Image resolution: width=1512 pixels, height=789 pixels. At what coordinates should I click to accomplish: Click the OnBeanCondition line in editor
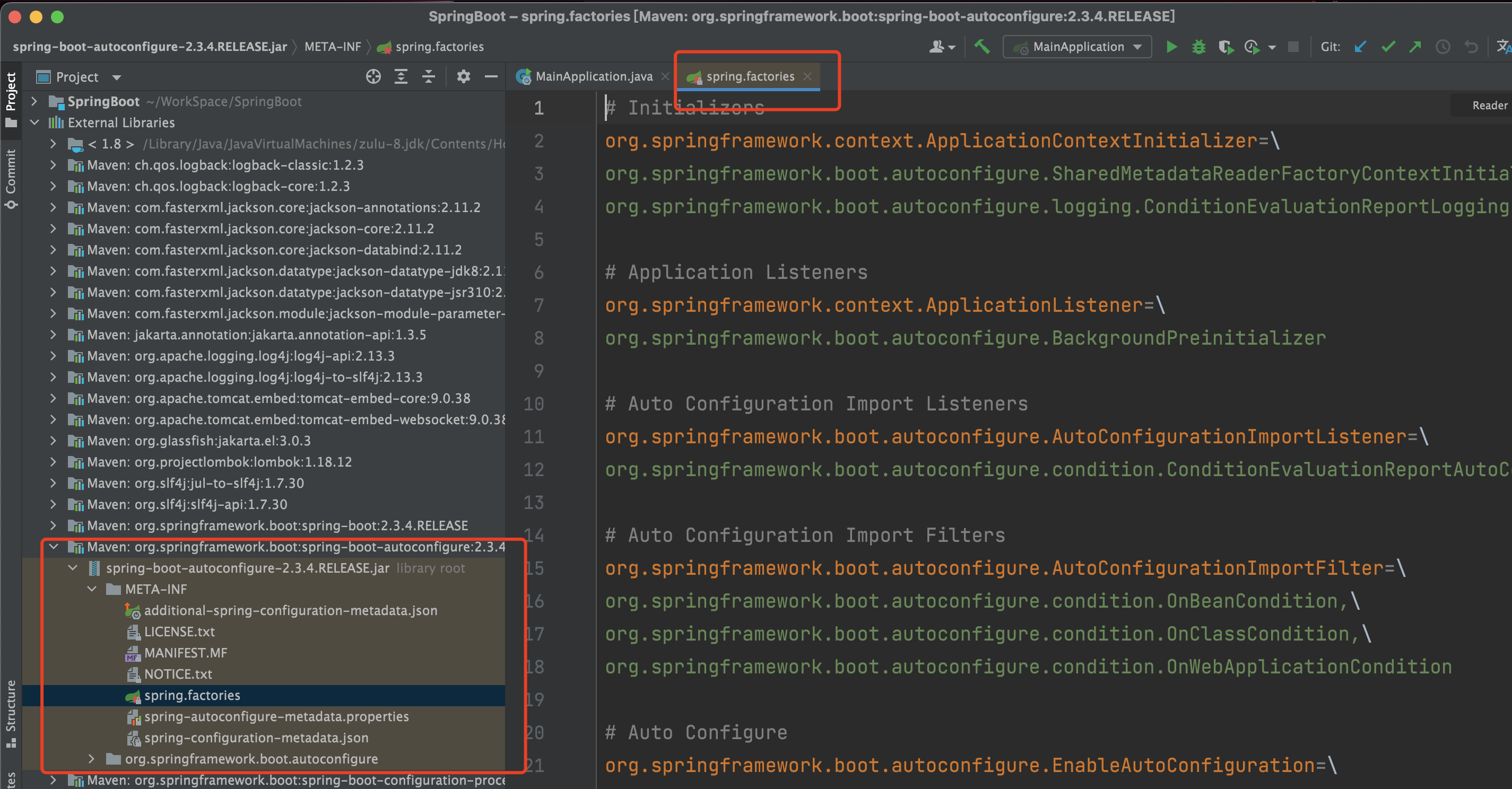coord(982,601)
